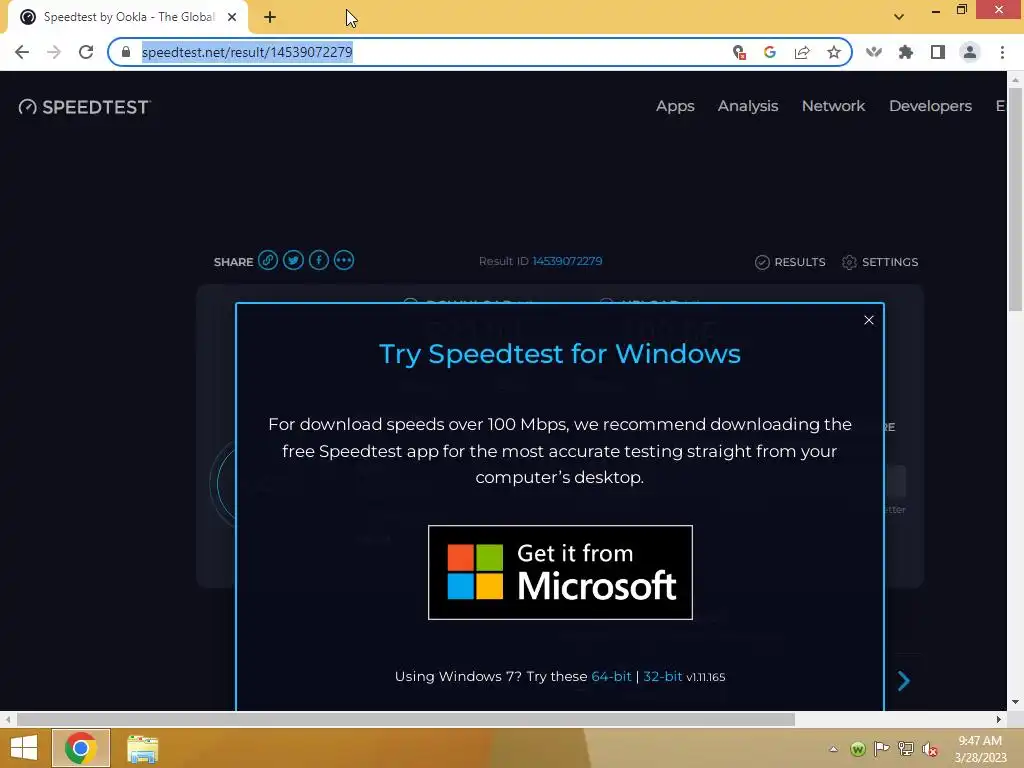Image resolution: width=1024 pixels, height=768 pixels.
Task: Open the Analysis menu
Action: pos(748,106)
